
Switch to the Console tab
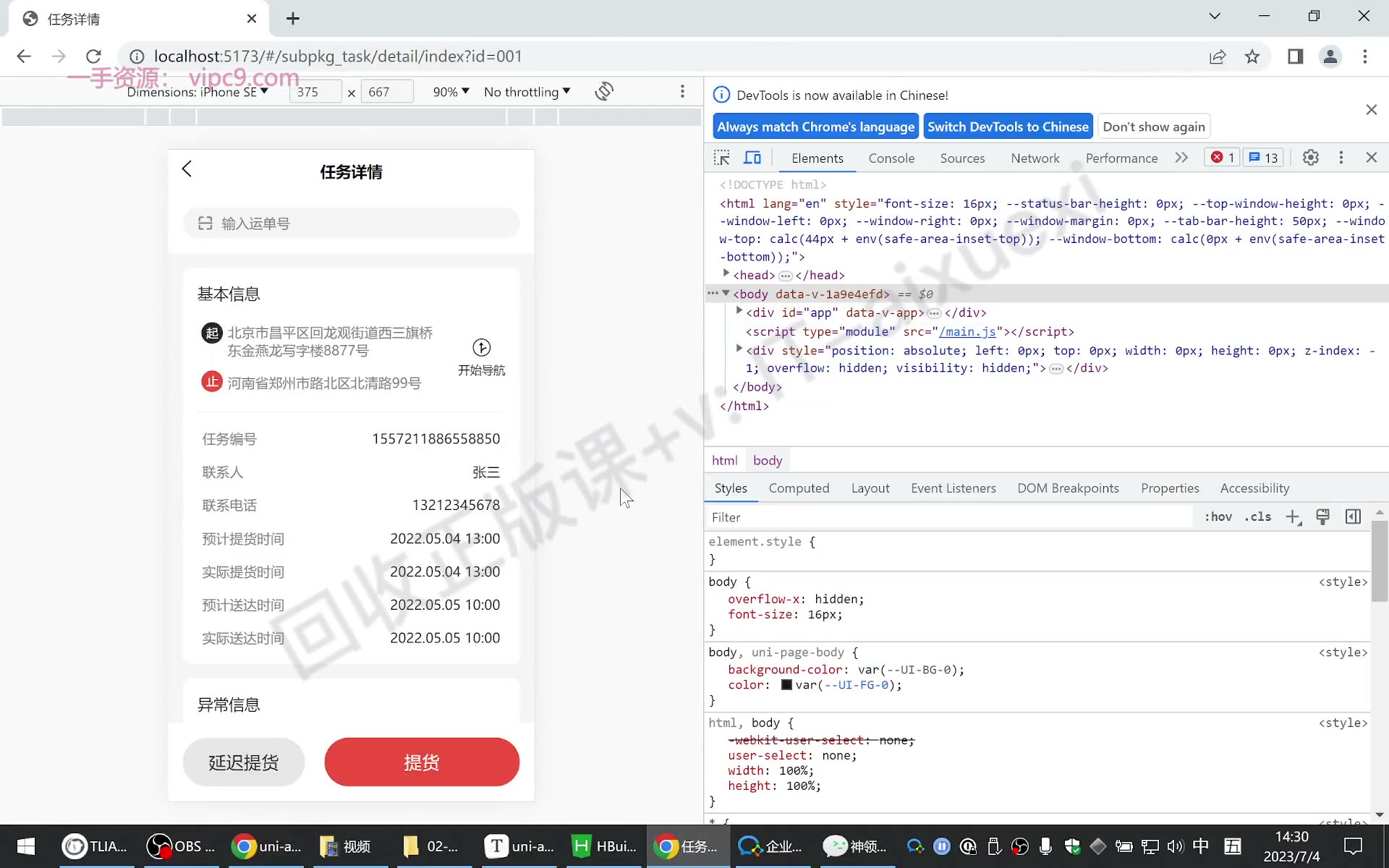[x=891, y=158]
